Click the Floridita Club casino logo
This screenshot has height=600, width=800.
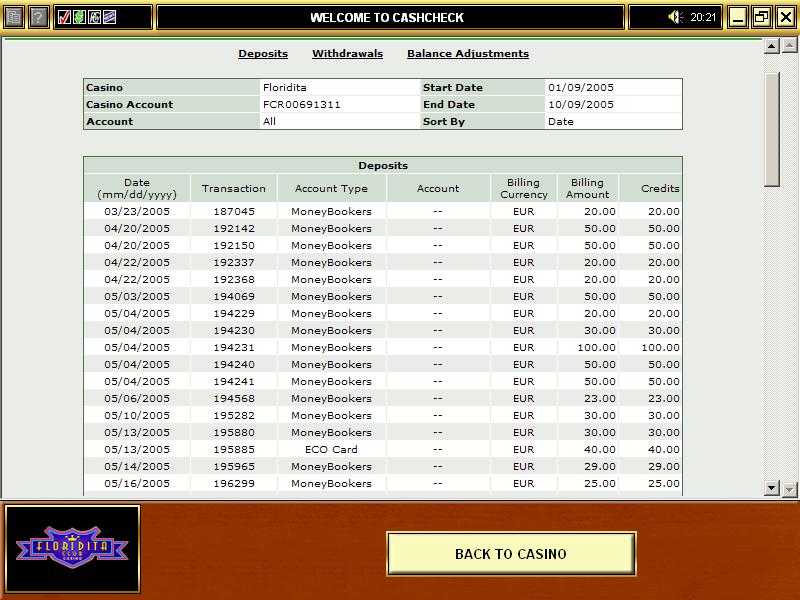click(72, 547)
